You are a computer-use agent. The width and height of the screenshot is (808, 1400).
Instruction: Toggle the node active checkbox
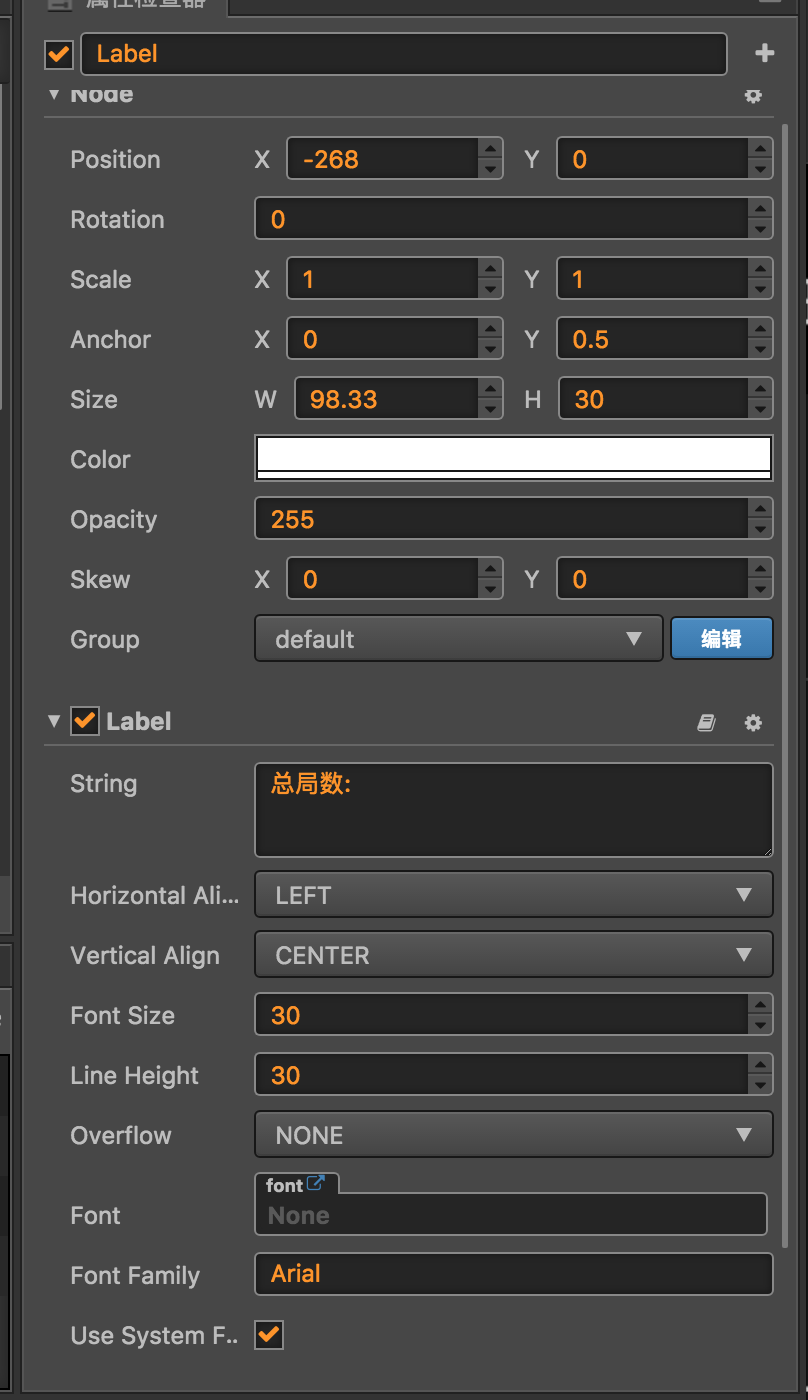[60, 54]
